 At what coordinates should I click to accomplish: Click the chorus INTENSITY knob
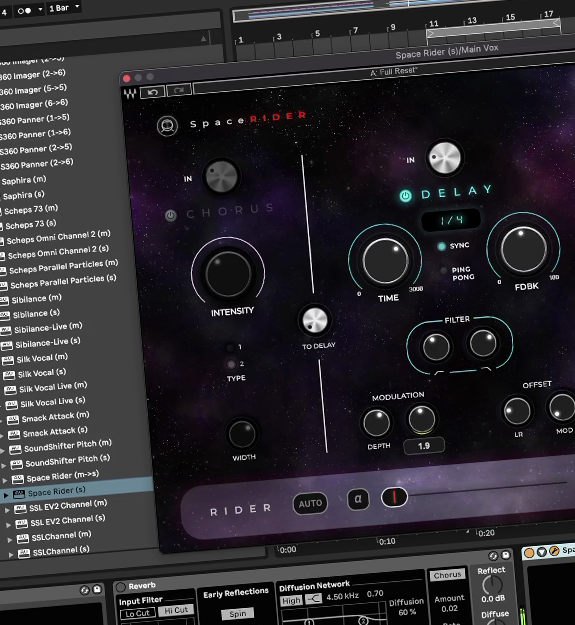pos(228,273)
